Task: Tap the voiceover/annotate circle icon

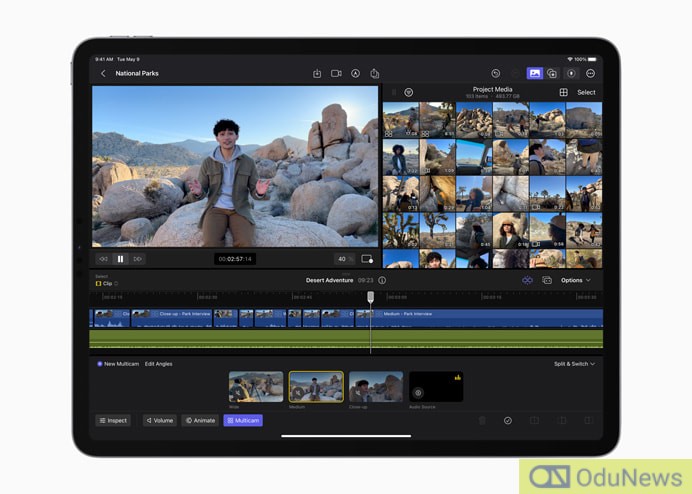Action: pos(355,74)
